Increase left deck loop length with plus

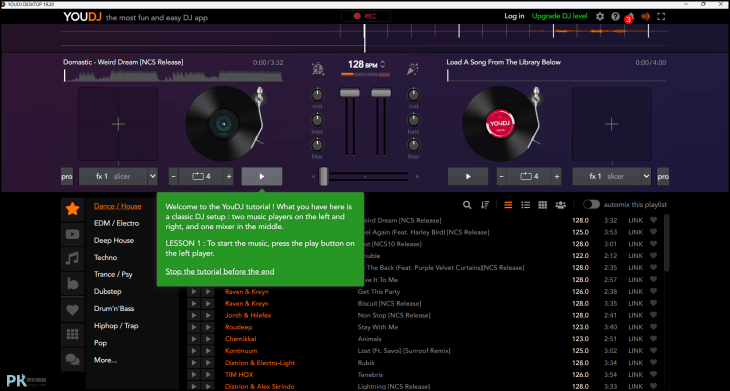pos(229,177)
